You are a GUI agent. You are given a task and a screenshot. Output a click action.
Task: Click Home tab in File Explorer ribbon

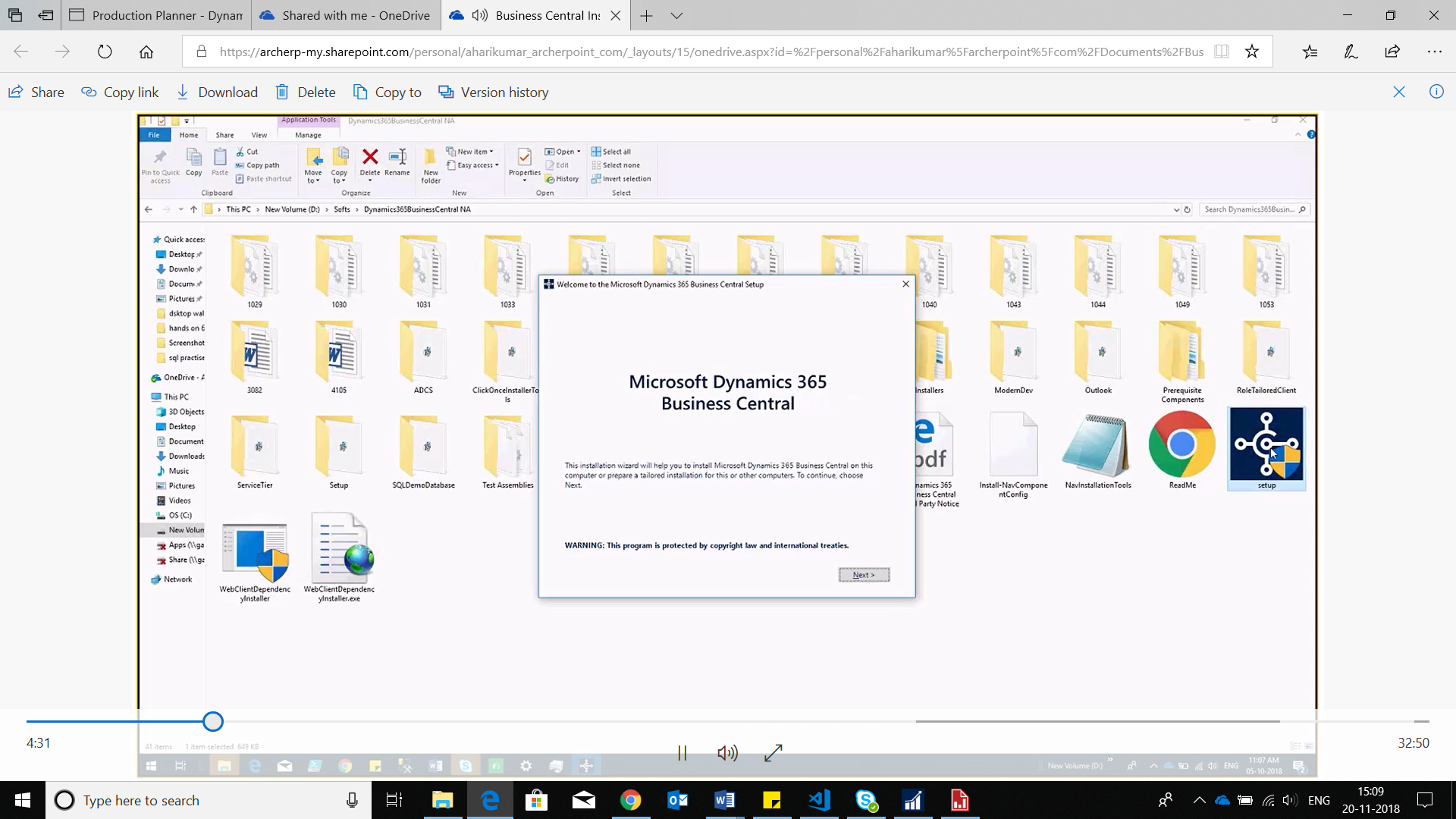coord(189,134)
